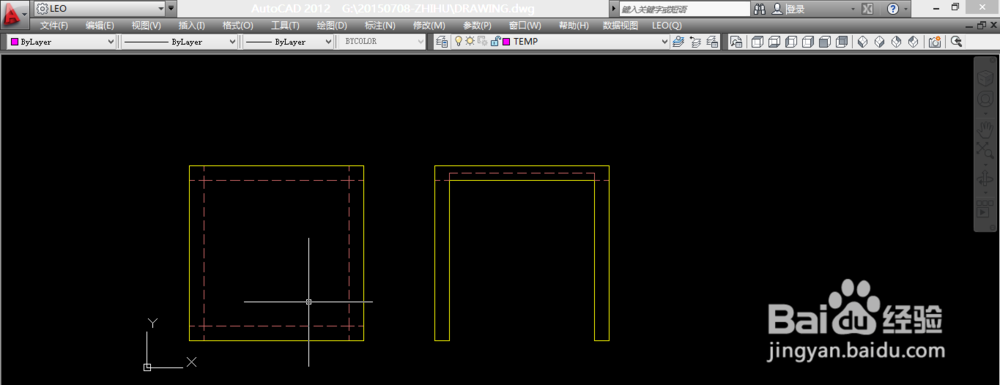Toggle TEMP layer viewport freeze icon
The image size is (1000, 385).
pos(482,41)
